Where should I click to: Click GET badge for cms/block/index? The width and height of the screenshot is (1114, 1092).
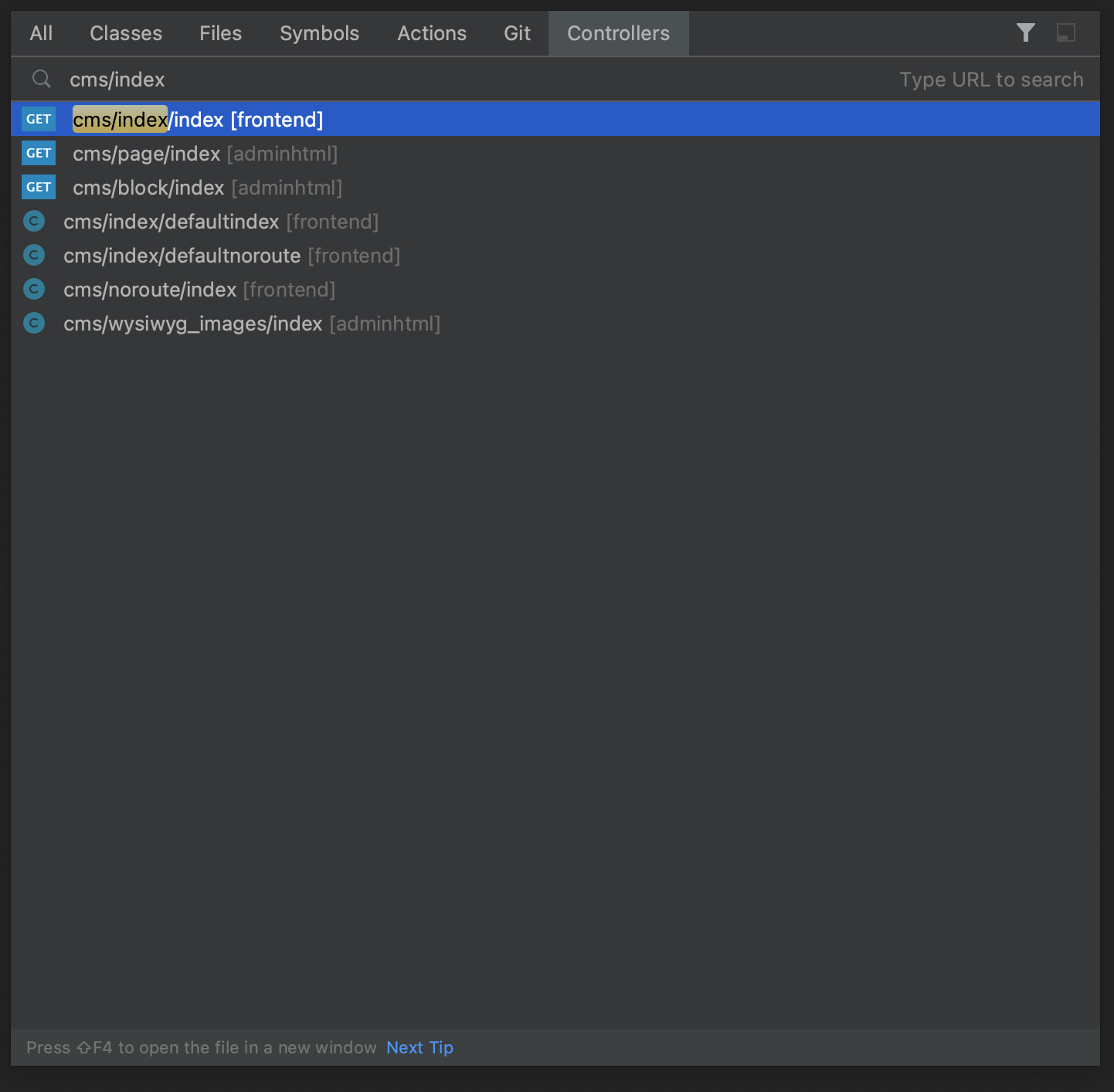(x=39, y=187)
